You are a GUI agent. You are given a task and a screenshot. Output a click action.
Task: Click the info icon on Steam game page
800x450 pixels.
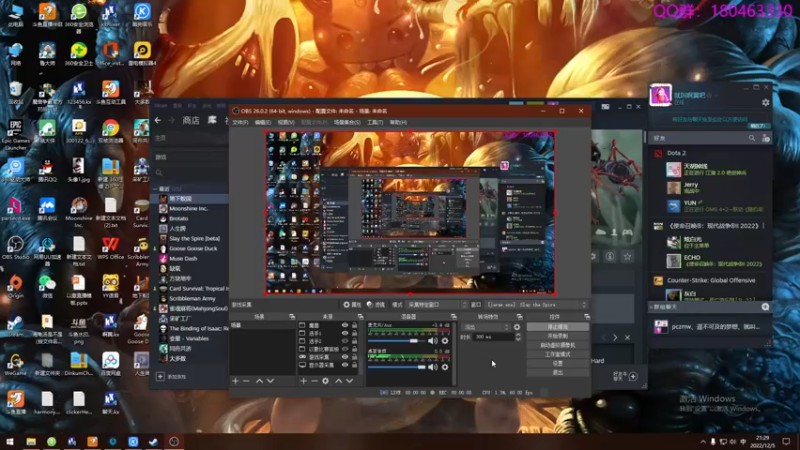pyautogui.click(x=610, y=257)
